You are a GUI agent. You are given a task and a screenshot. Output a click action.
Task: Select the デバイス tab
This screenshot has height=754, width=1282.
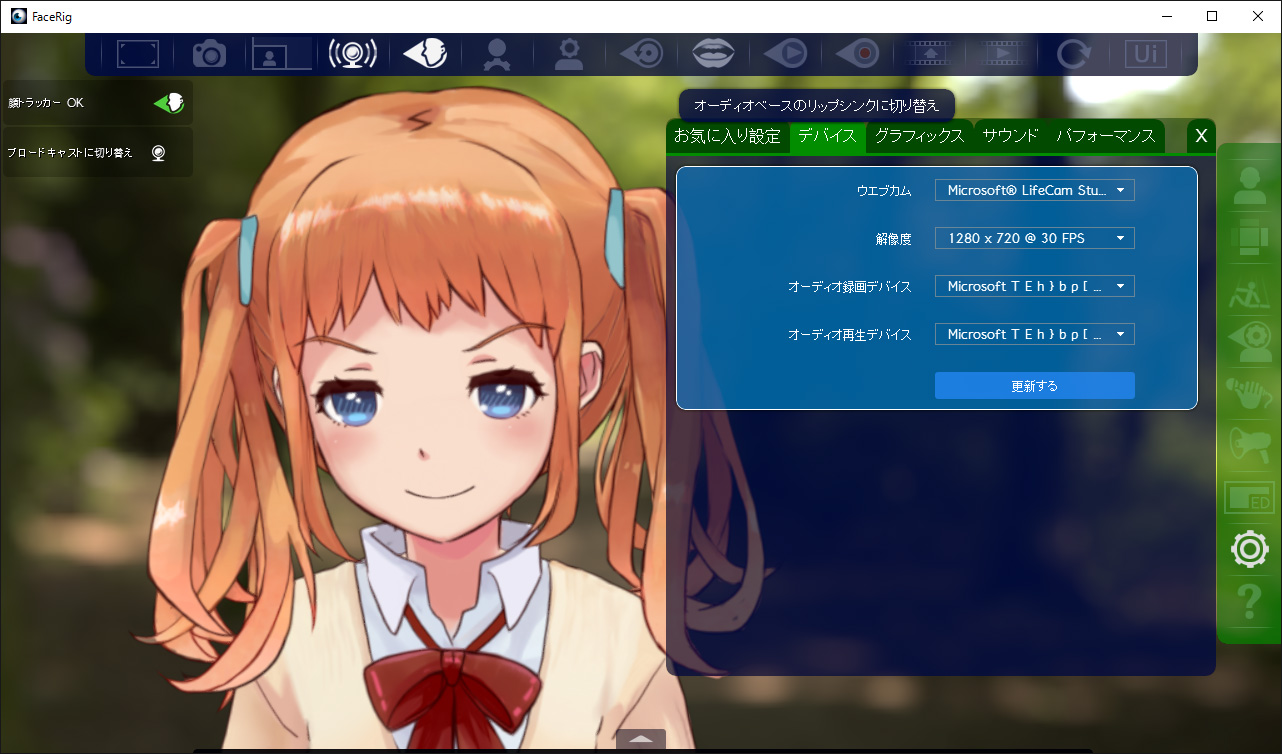[827, 136]
